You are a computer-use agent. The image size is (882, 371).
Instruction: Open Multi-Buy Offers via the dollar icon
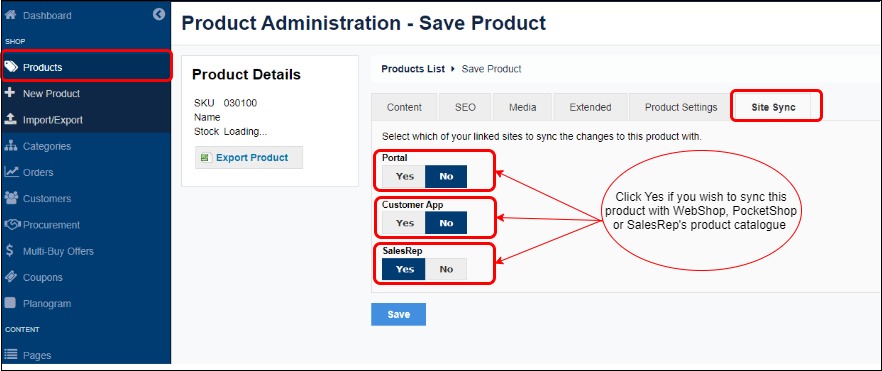[10, 251]
